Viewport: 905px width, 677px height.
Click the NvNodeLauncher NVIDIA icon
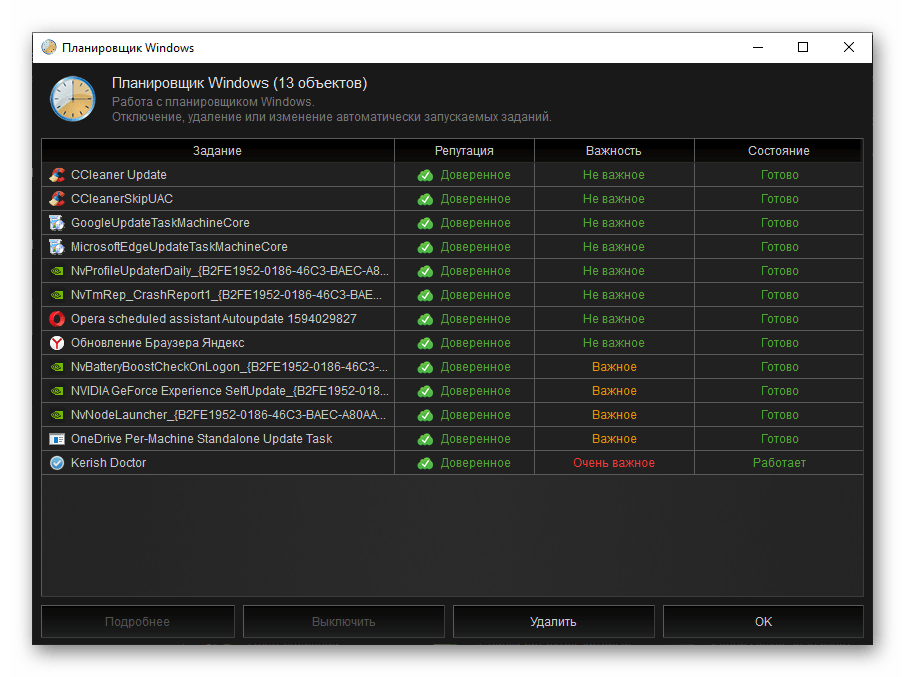[57, 415]
